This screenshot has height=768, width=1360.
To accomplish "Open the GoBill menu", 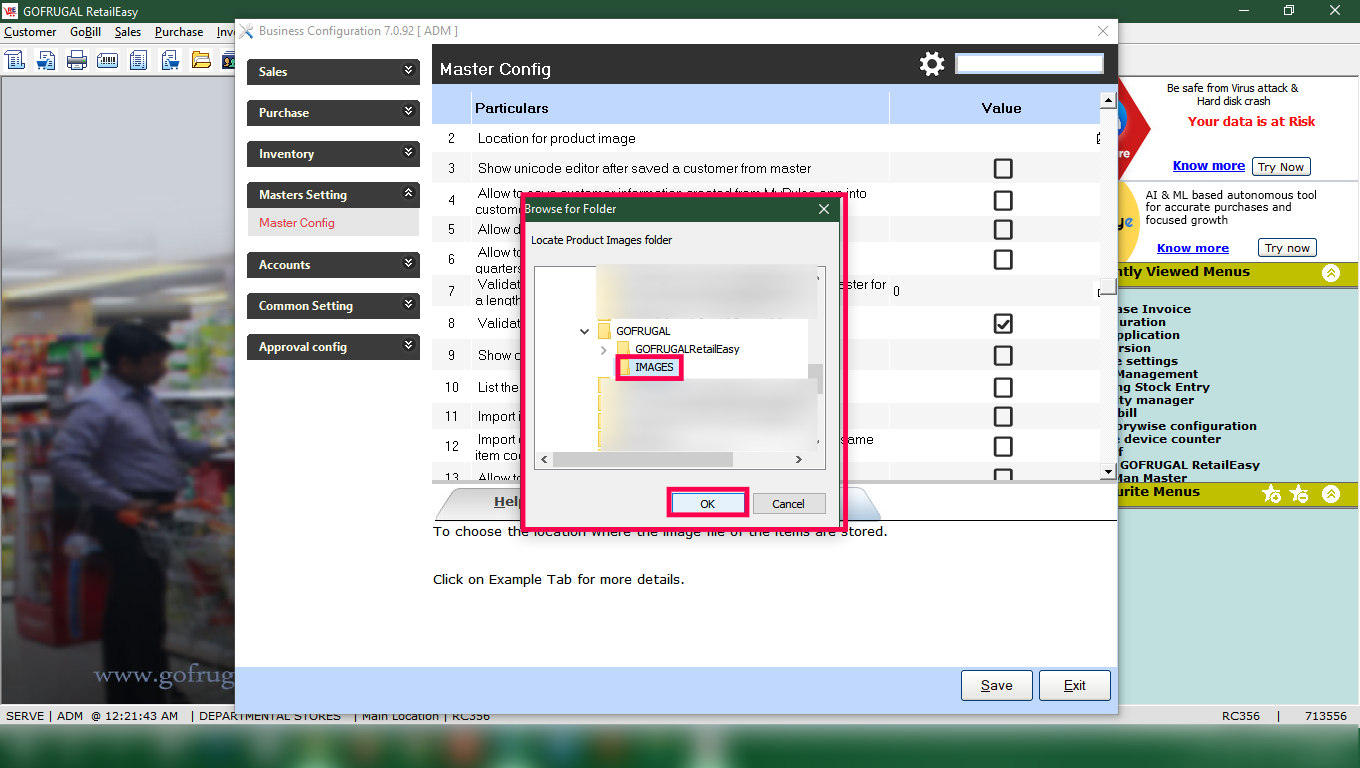I will pos(85,32).
